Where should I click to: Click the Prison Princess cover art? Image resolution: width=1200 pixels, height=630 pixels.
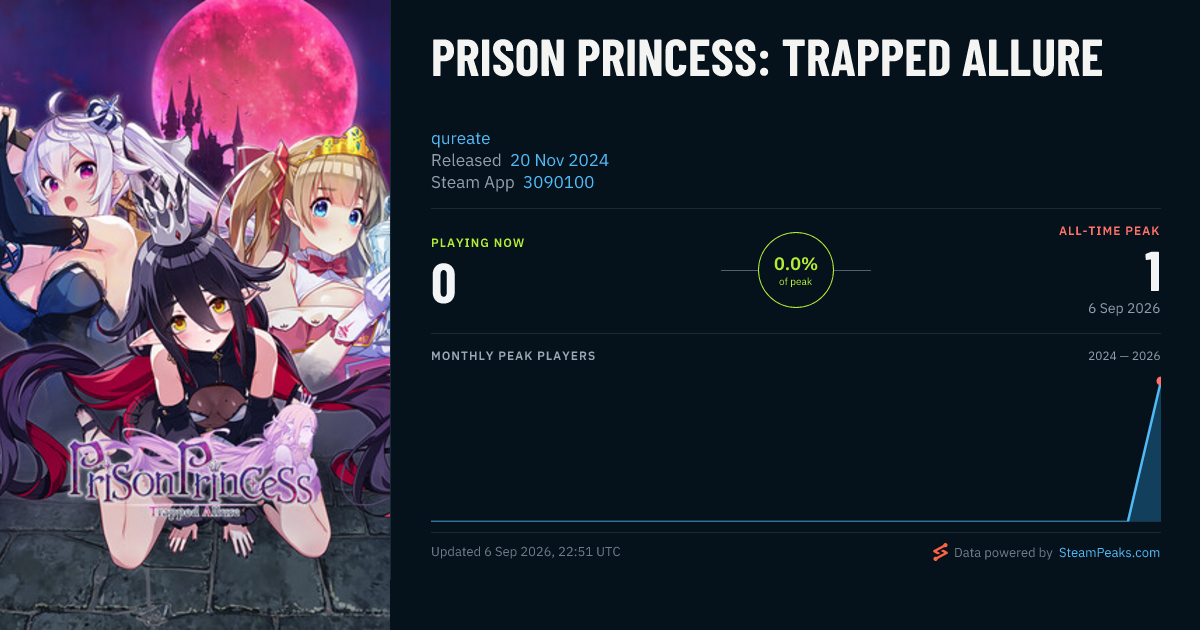pos(195,315)
